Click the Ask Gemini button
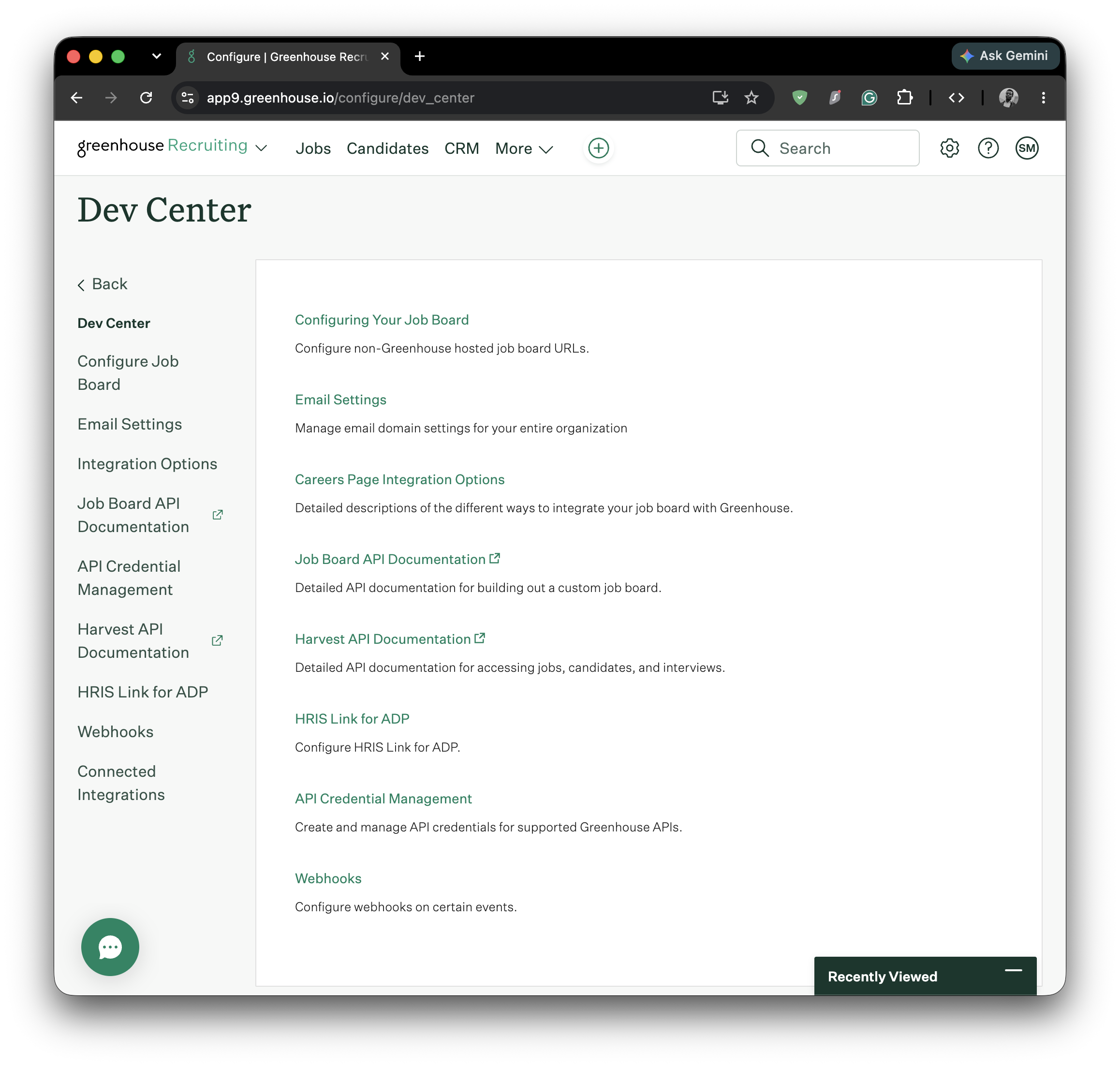The height and width of the screenshot is (1067, 1120). click(x=1004, y=56)
